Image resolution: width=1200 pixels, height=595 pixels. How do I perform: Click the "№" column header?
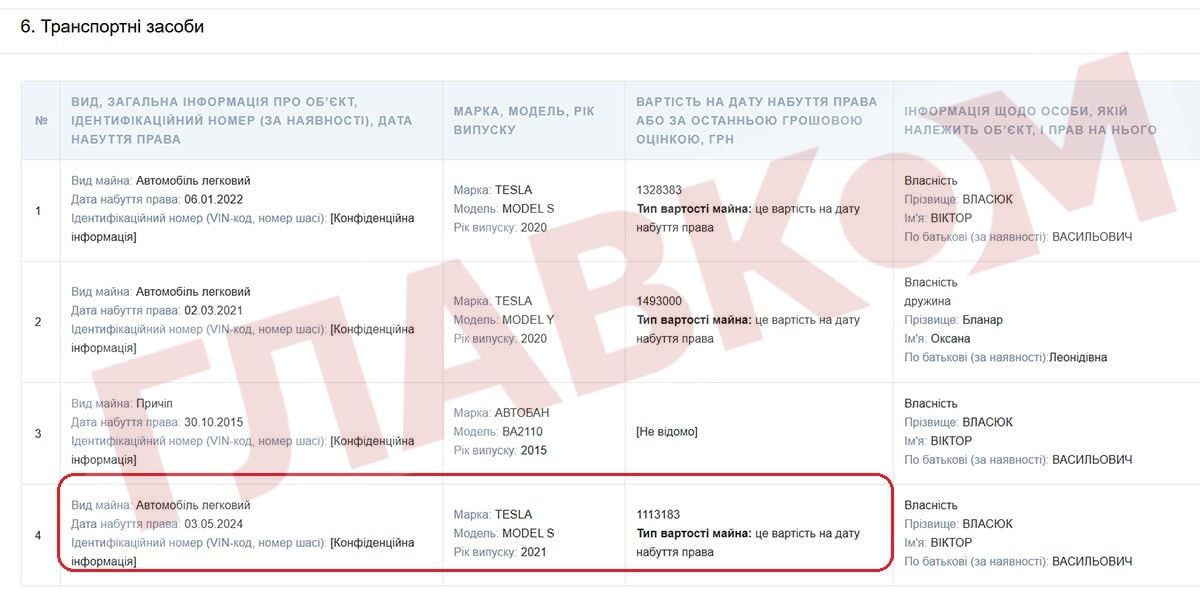pos(41,120)
